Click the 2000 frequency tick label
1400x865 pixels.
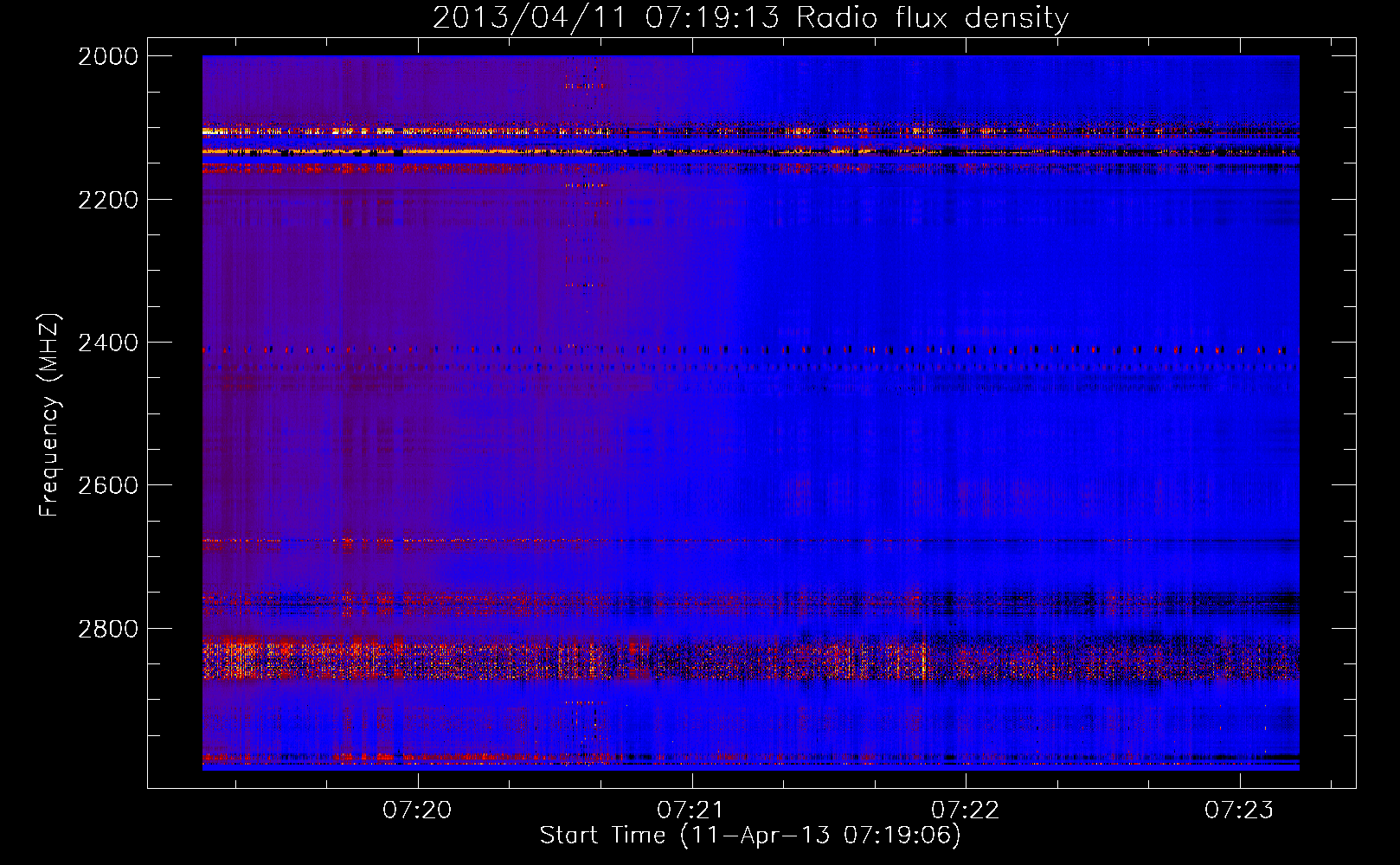point(108,56)
